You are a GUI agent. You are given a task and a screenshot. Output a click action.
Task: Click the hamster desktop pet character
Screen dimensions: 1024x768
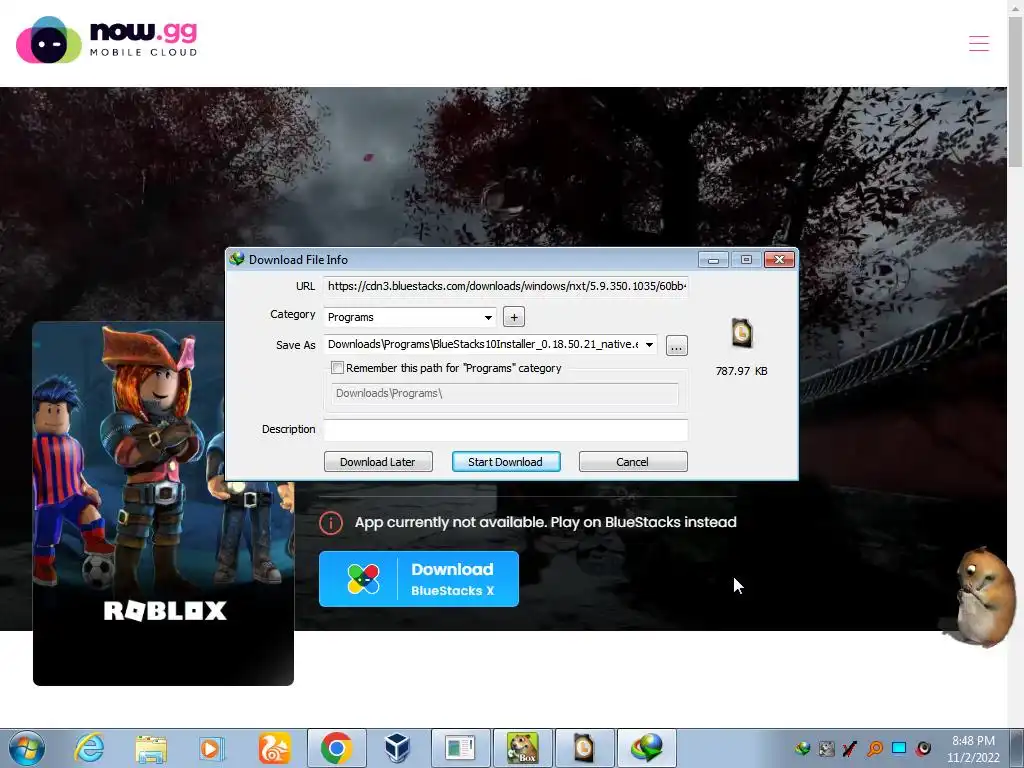(x=983, y=597)
